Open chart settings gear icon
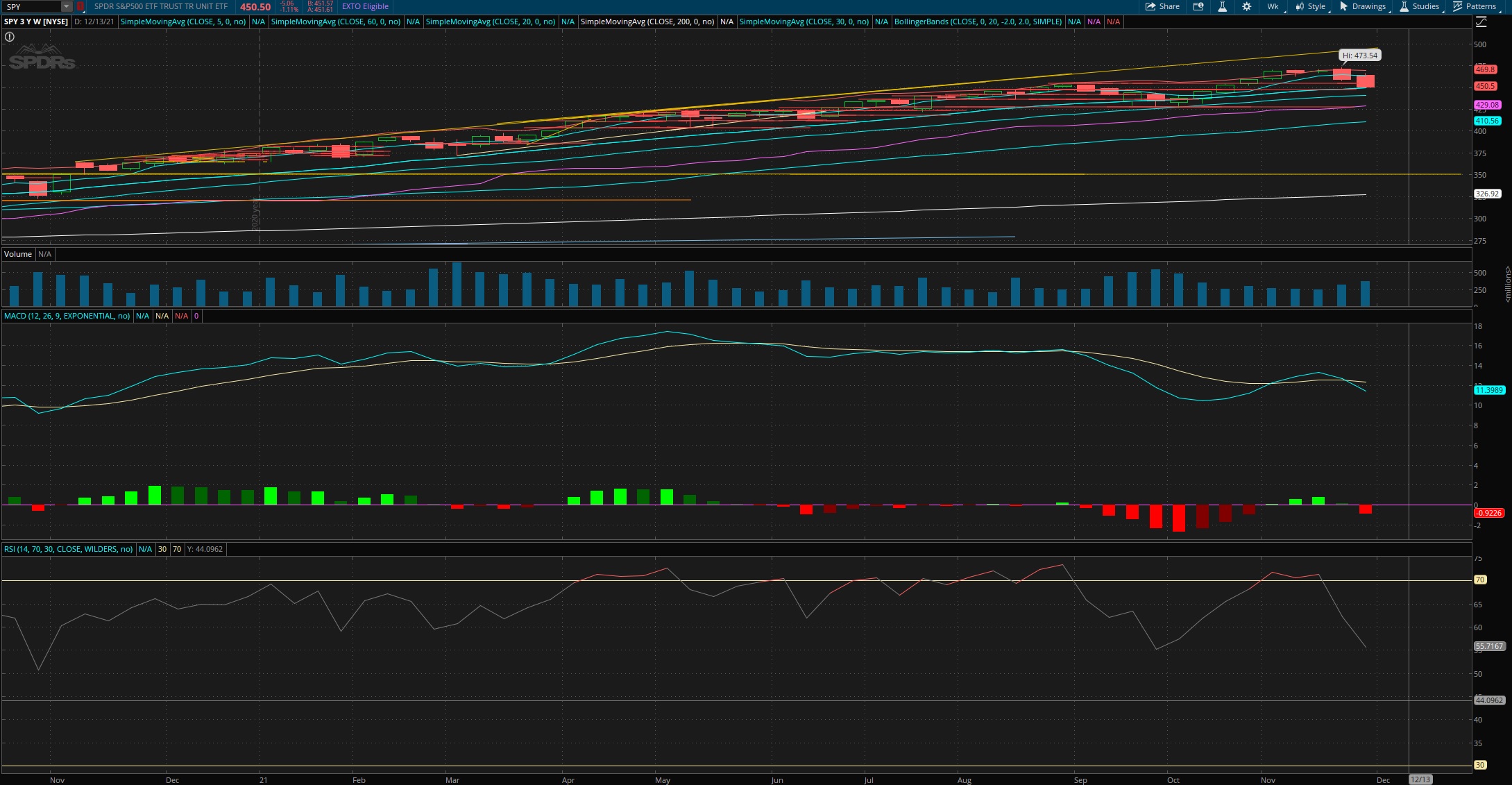 click(x=1246, y=6)
